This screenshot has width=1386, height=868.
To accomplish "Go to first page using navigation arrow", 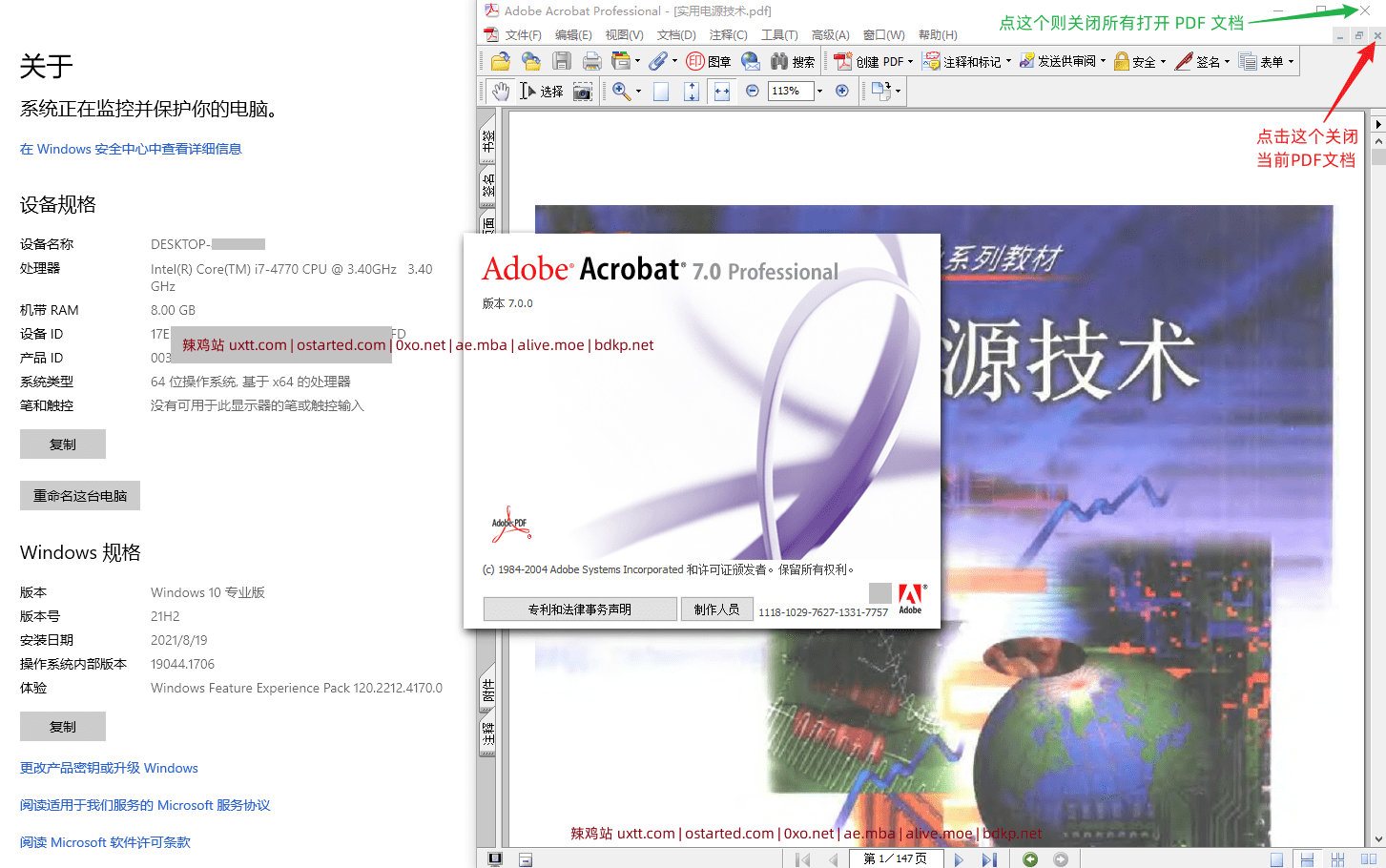I will [803, 859].
